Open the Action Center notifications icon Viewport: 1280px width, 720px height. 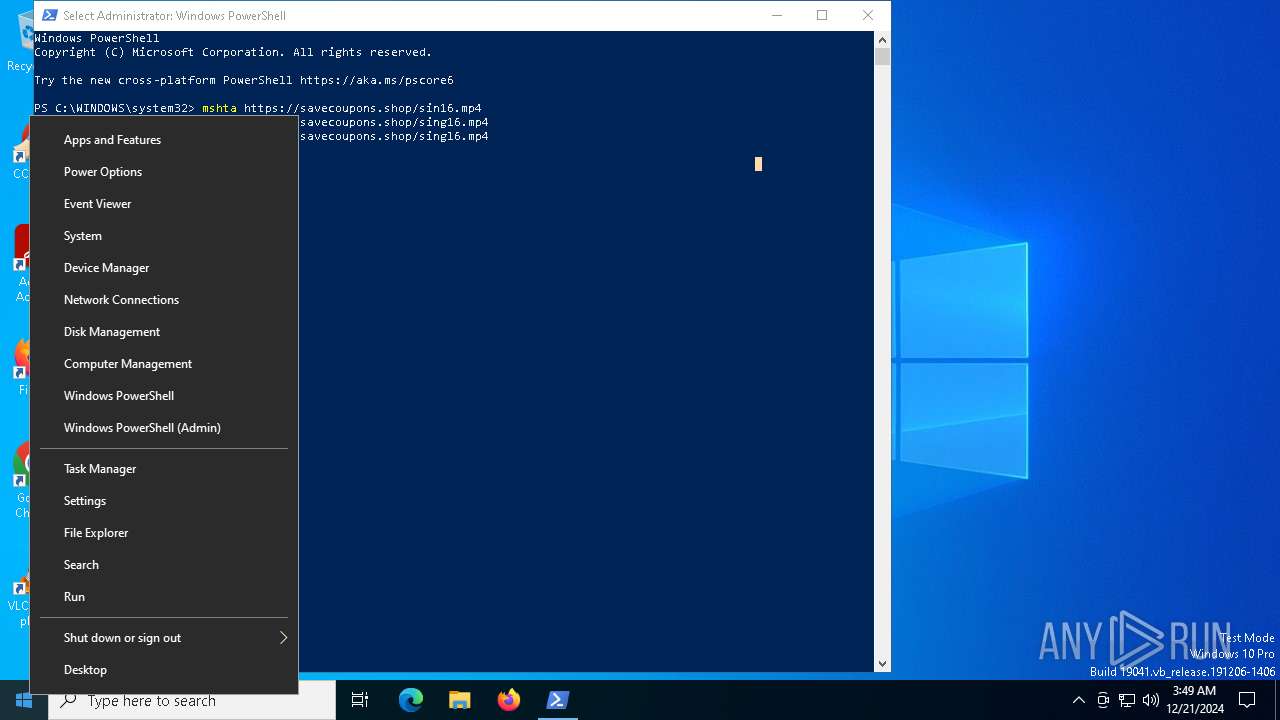[1247, 700]
